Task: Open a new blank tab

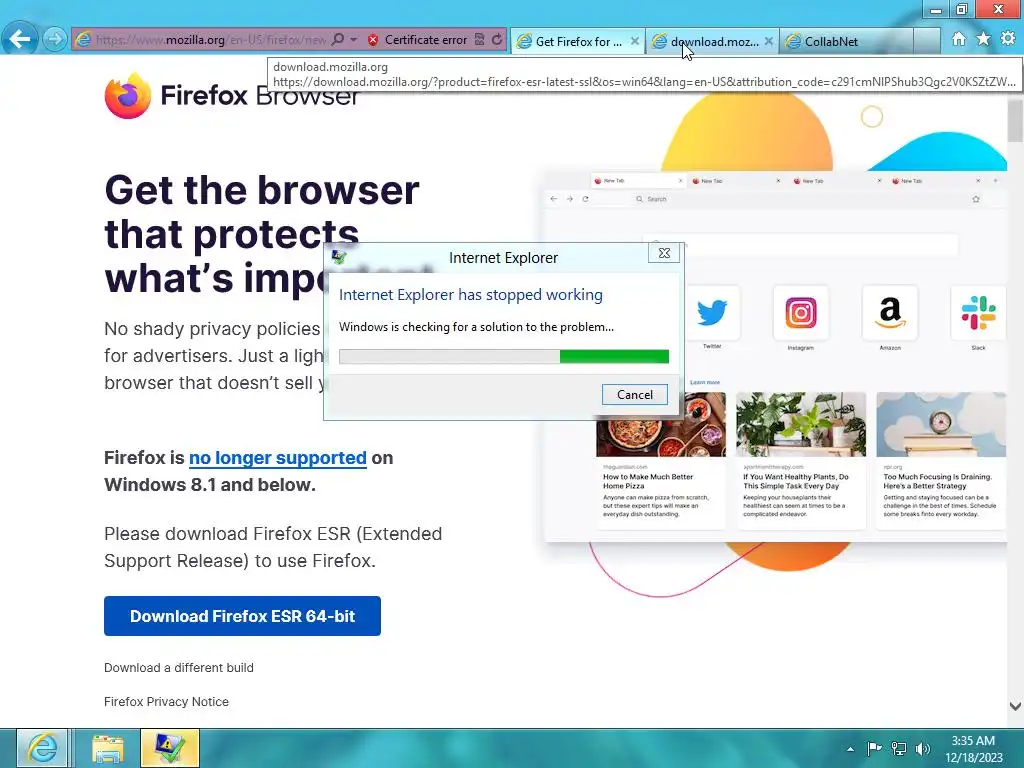Action: [926, 41]
